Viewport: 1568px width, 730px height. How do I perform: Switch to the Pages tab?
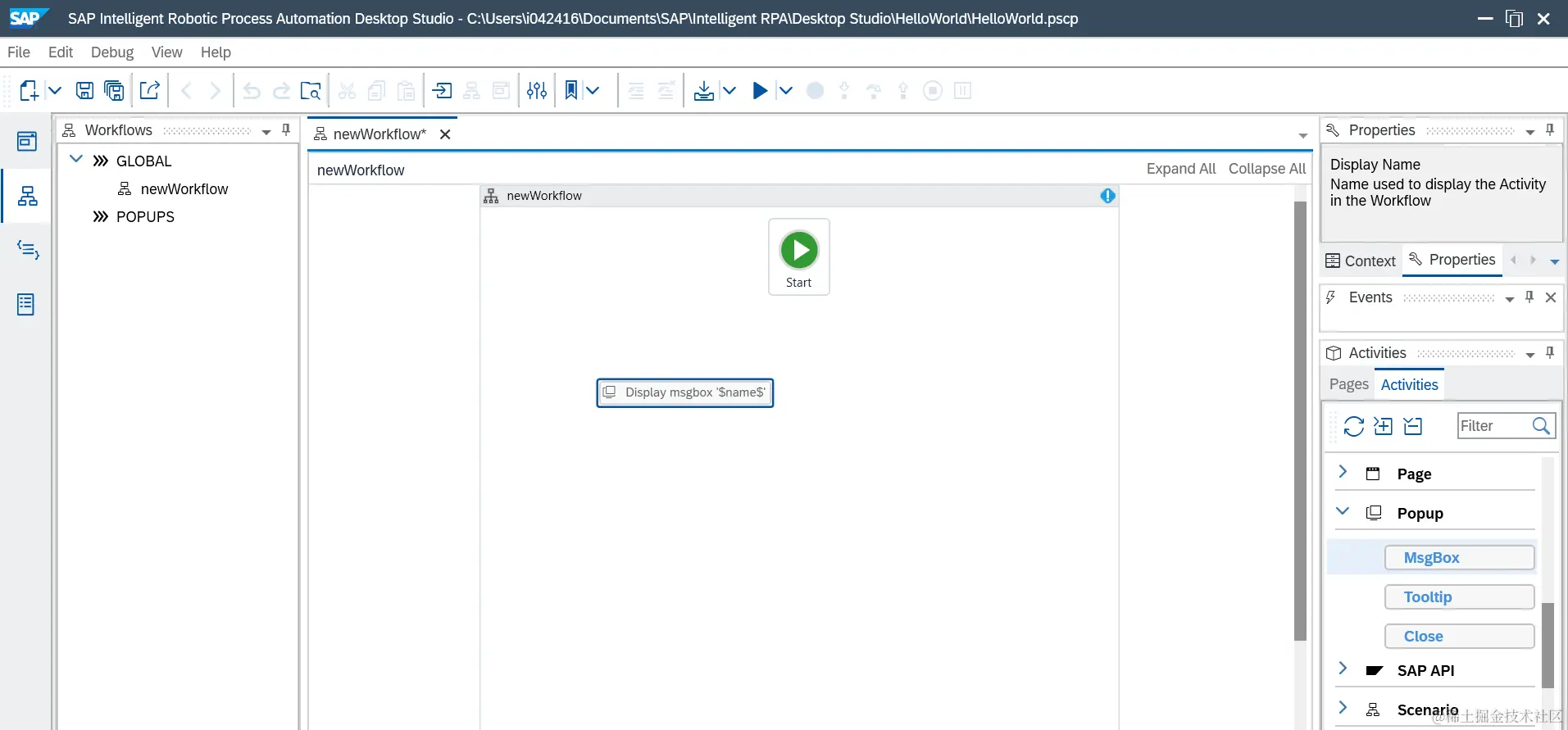pos(1349,384)
